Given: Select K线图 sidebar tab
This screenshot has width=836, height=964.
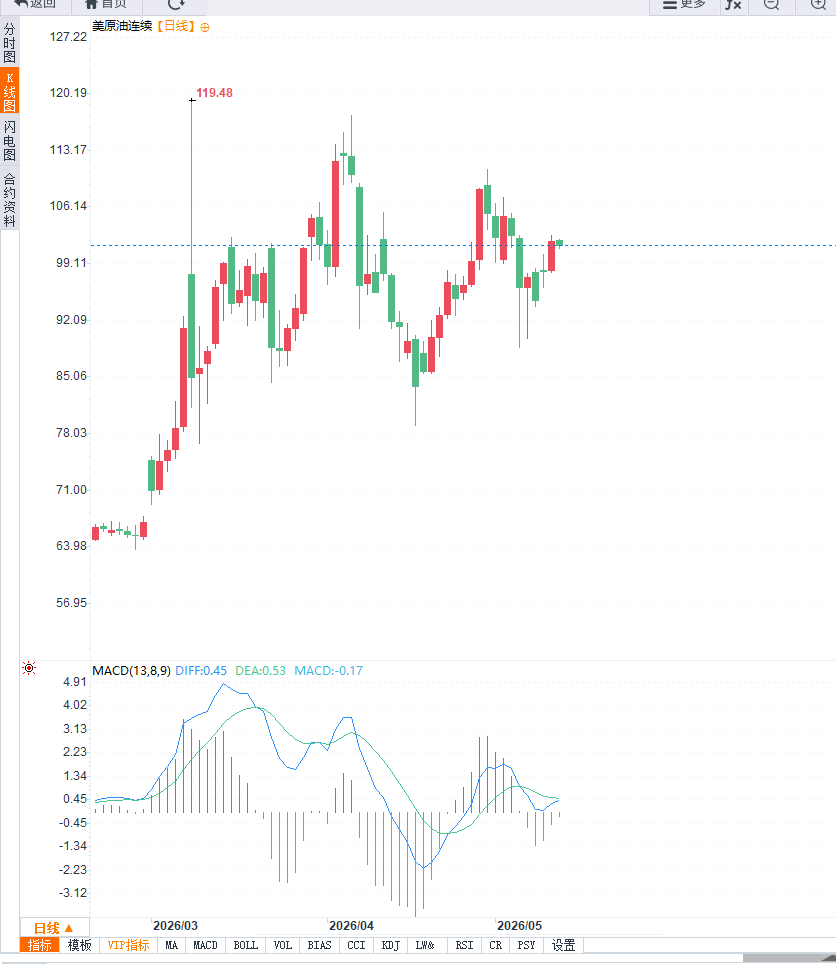Looking at the screenshot, I should pos(9,92).
